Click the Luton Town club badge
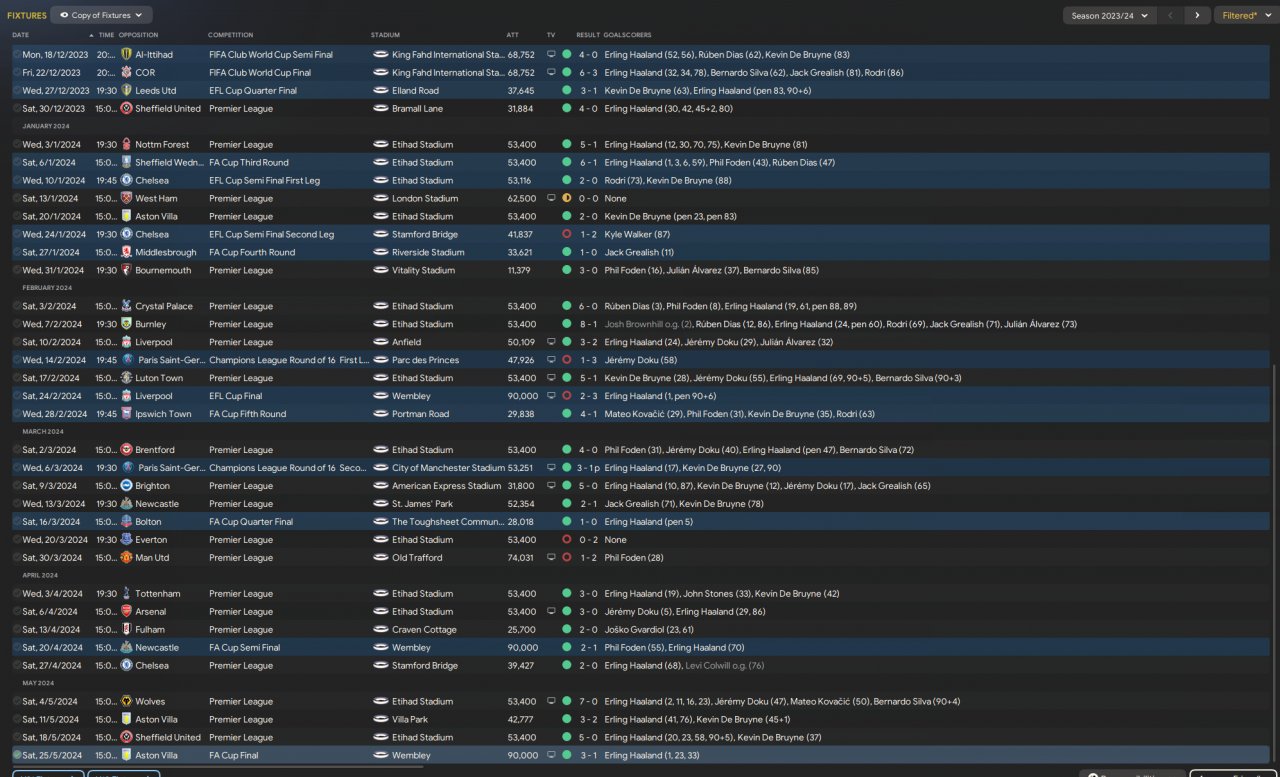Image resolution: width=1280 pixels, height=777 pixels. (127, 379)
